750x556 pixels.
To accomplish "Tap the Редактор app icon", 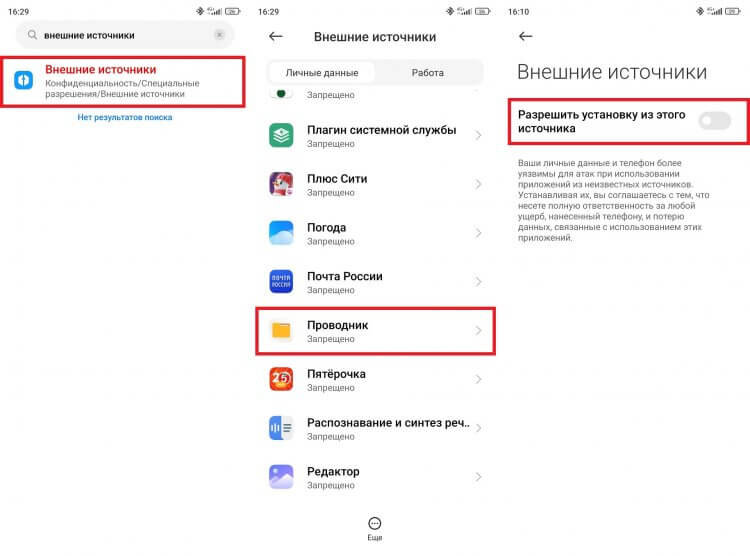I will [x=281, y=477].
